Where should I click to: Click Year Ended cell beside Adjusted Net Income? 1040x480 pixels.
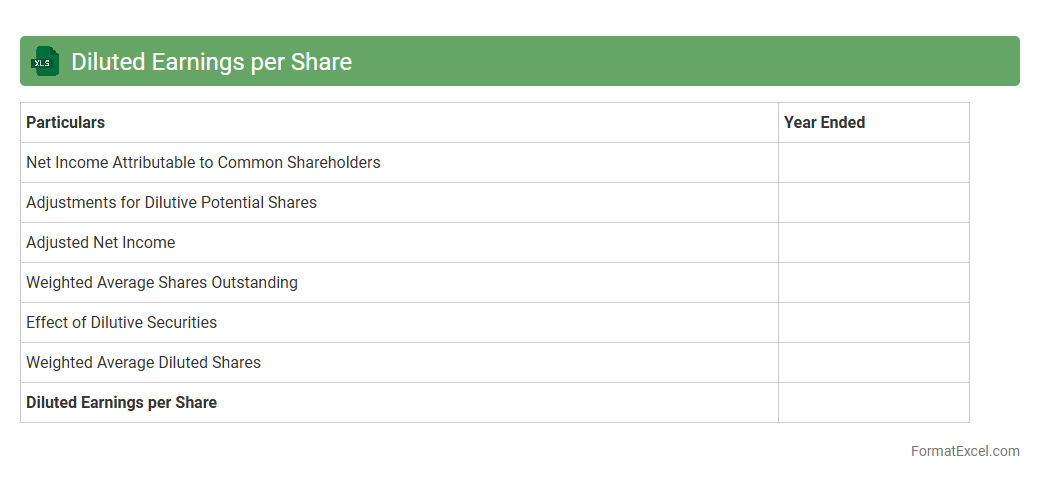point(873,243)
